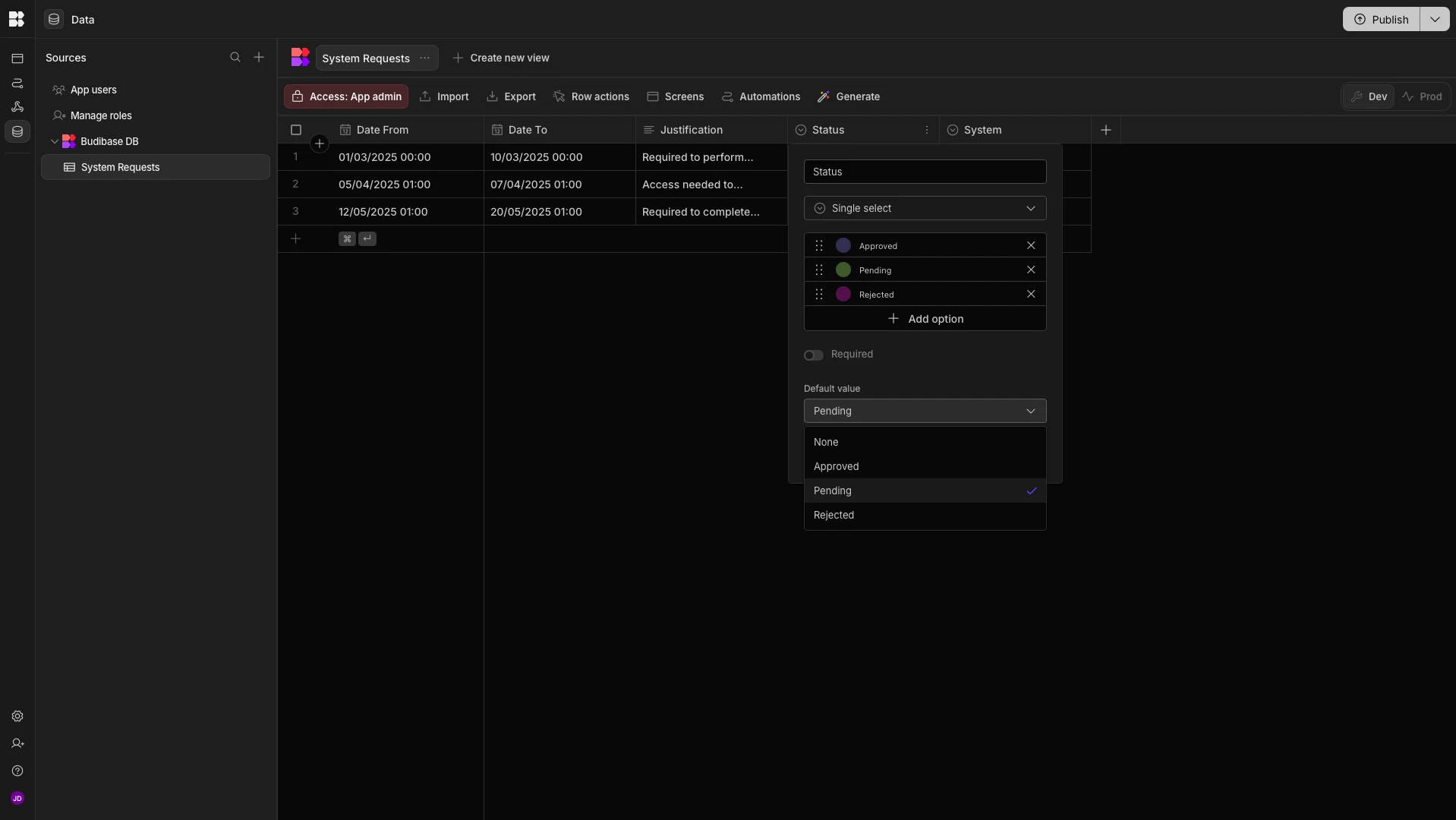Click Add option button
The width and height of the screenshot is (1456, 820).
click(x=925, y=319)
